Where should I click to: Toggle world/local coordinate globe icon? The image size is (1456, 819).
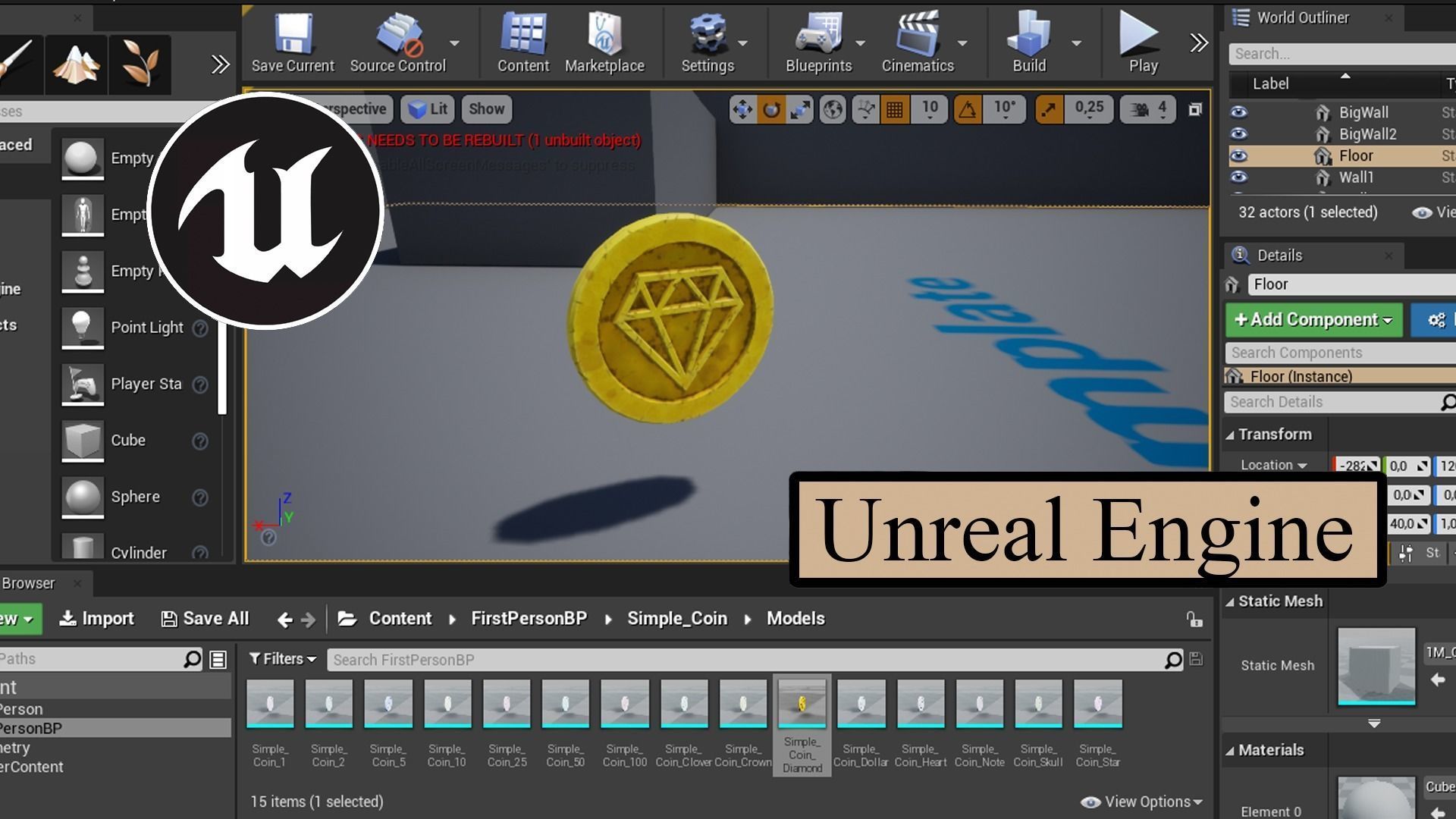[x=833, y=109]
